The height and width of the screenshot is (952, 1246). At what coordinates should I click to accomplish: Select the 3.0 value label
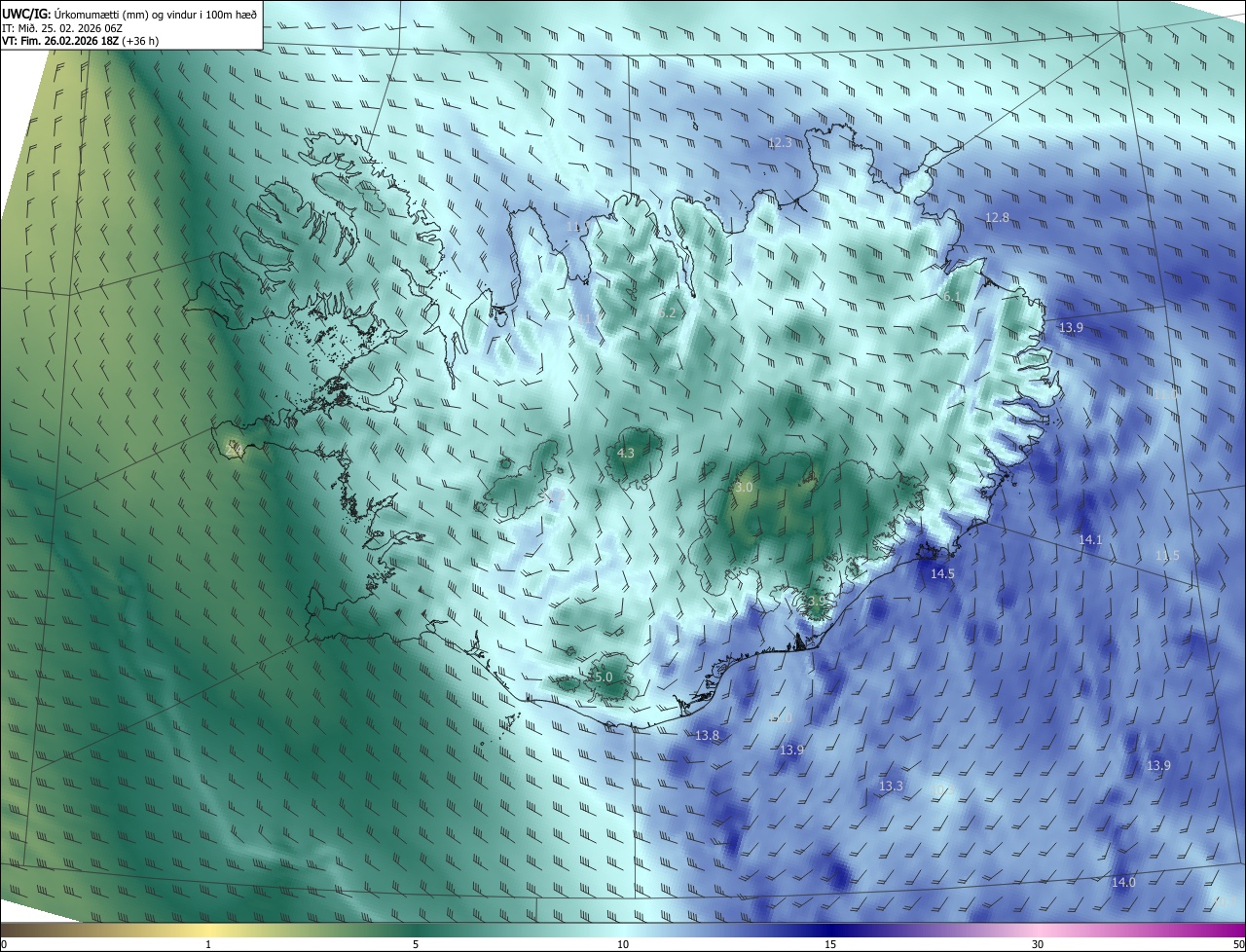point(744,487)
